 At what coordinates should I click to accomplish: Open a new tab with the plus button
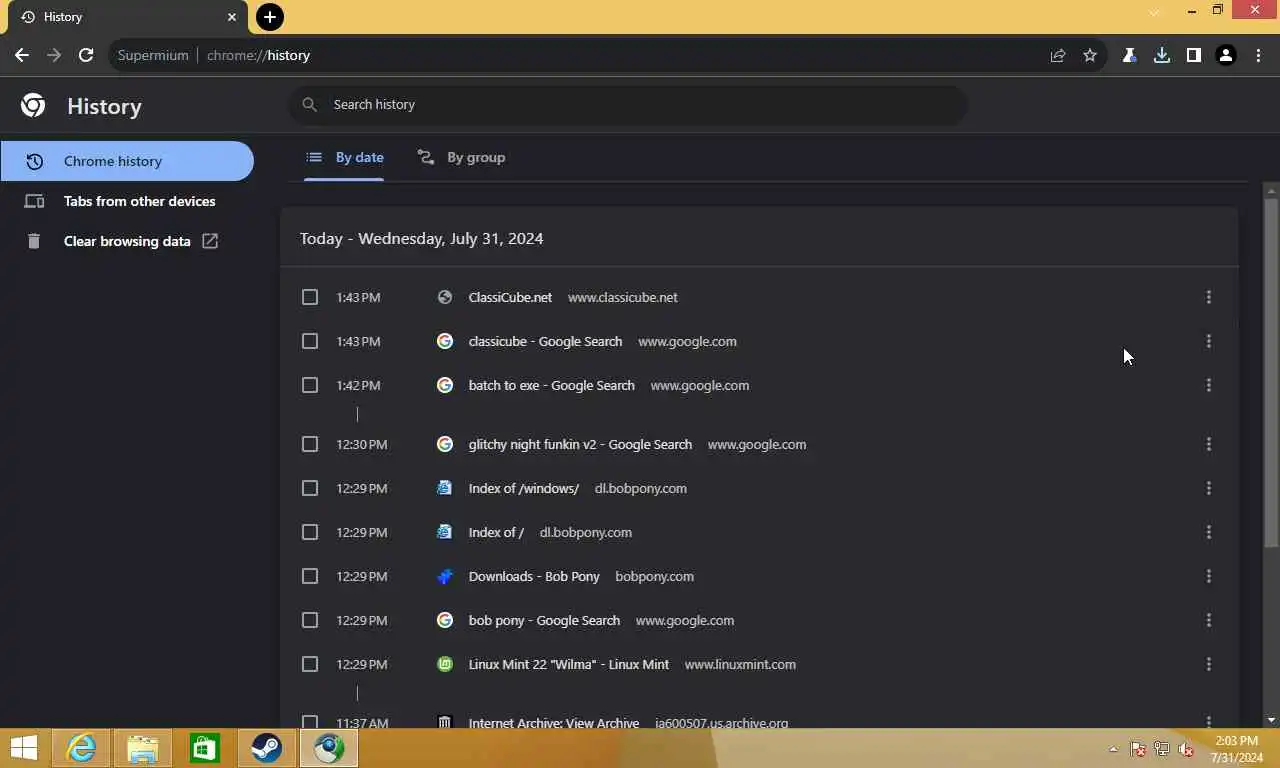(x=269, y=16)
